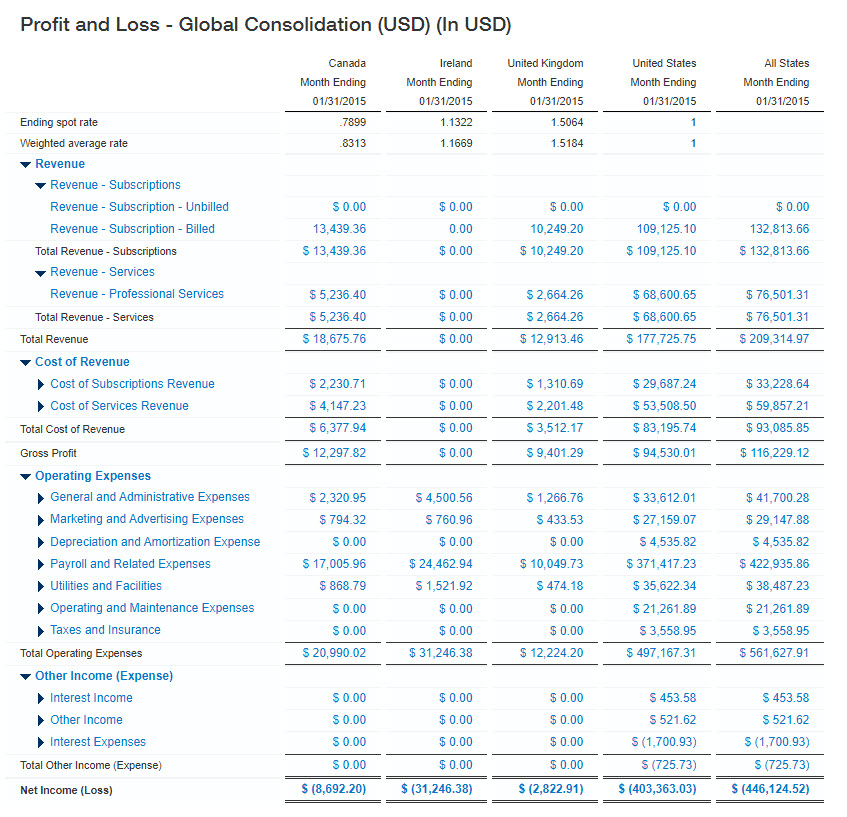Collapse the Operating Expenses section arrow

(x=26, y=476)
